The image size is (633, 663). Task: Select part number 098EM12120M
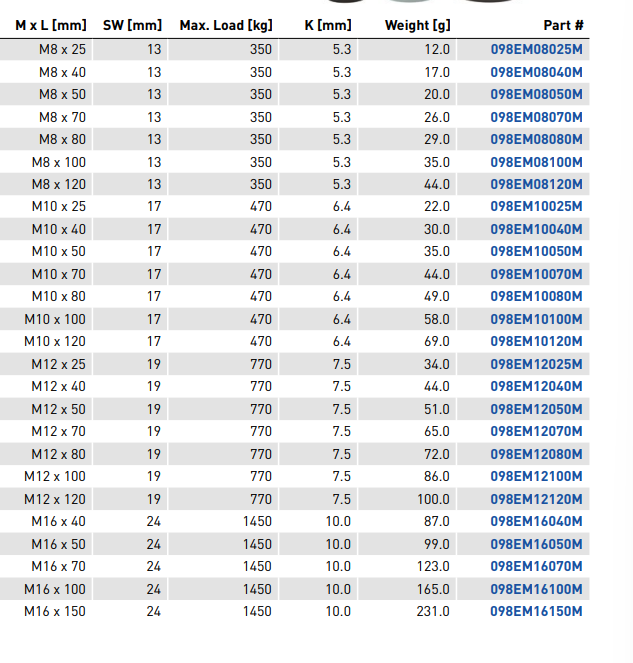point(536,499)
